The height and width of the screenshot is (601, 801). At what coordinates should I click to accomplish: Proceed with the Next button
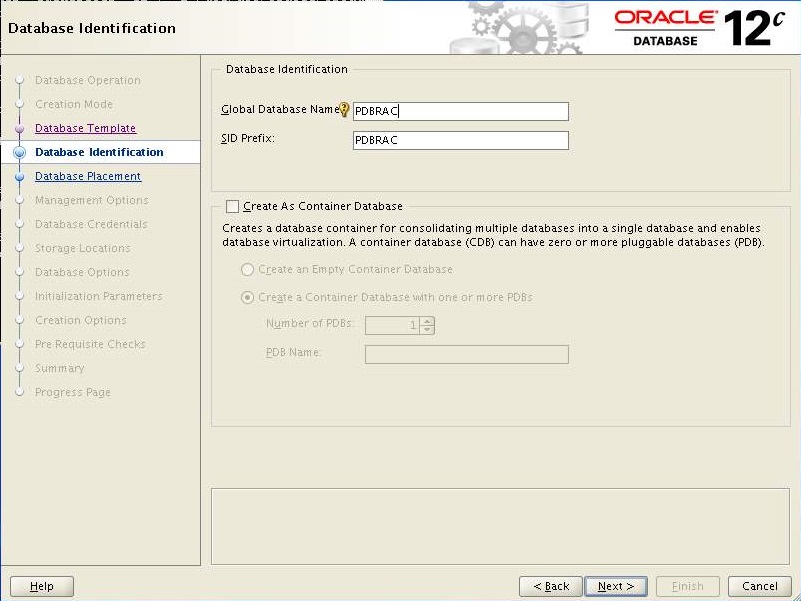pyautogui.click(x=616, y=586)
